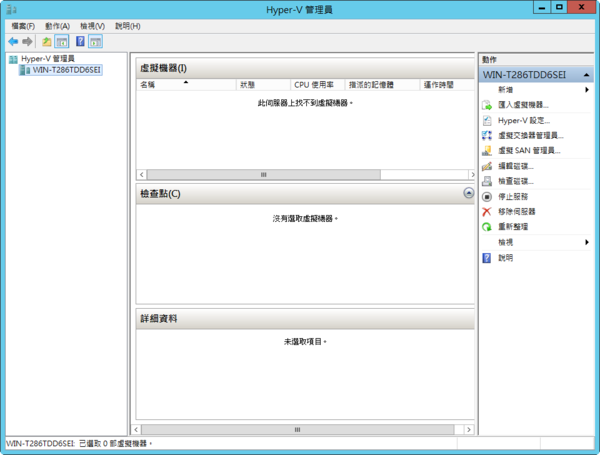Collapse the 檢查點(C) panel
This screenshot has height=455, width=600.
point(468,193)
